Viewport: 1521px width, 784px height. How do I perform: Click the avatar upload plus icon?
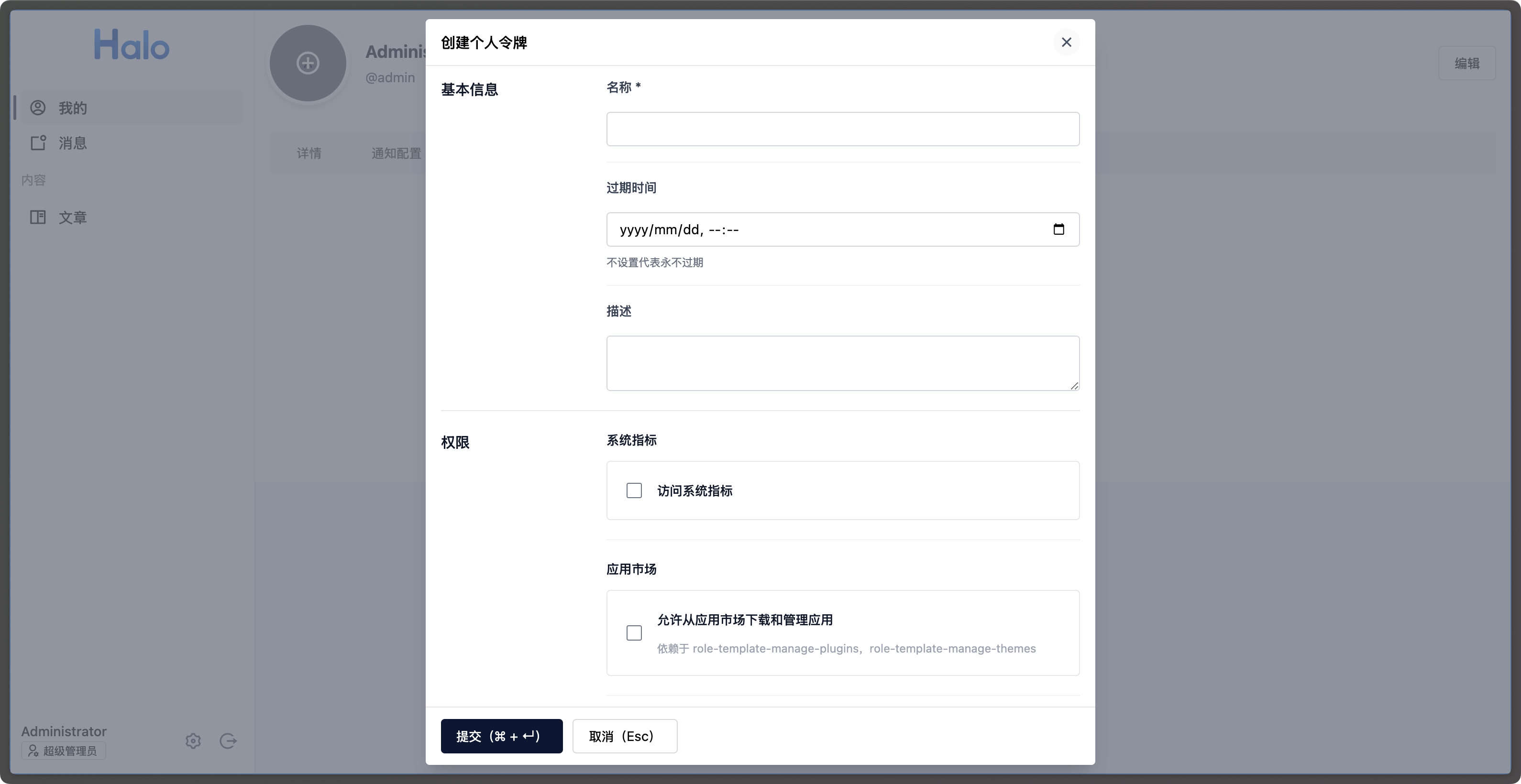pos(308,63)
